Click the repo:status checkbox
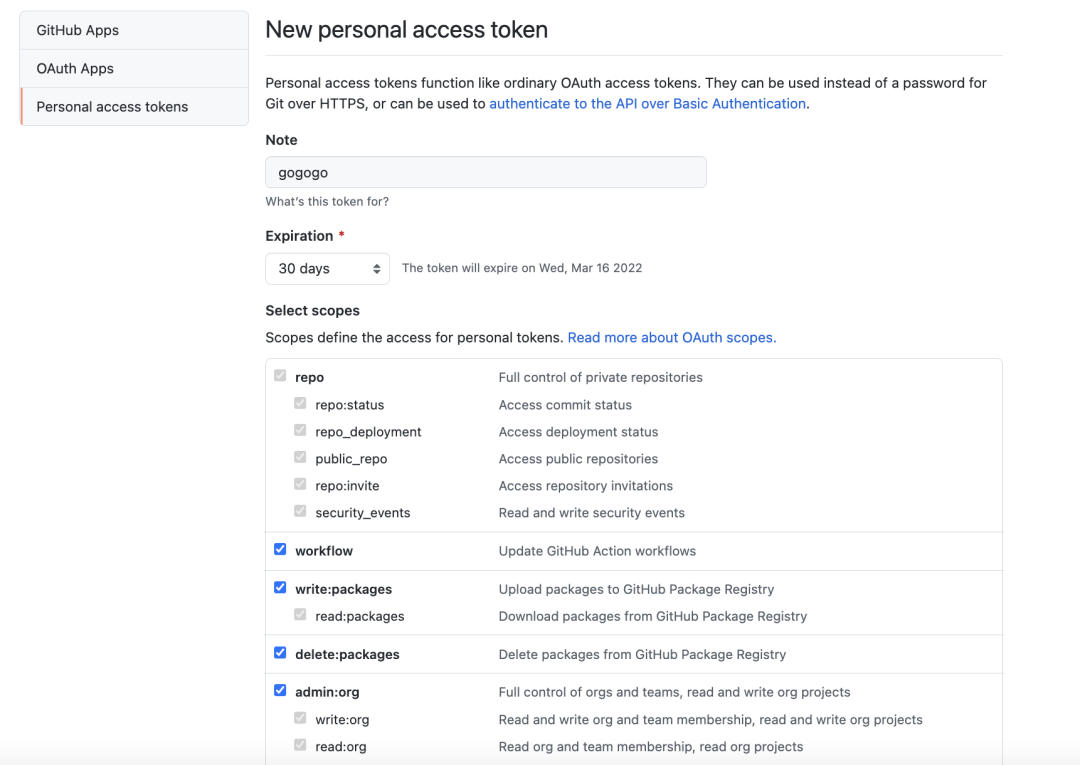This screenshot has height=765, width=1080. click(300, 404)
